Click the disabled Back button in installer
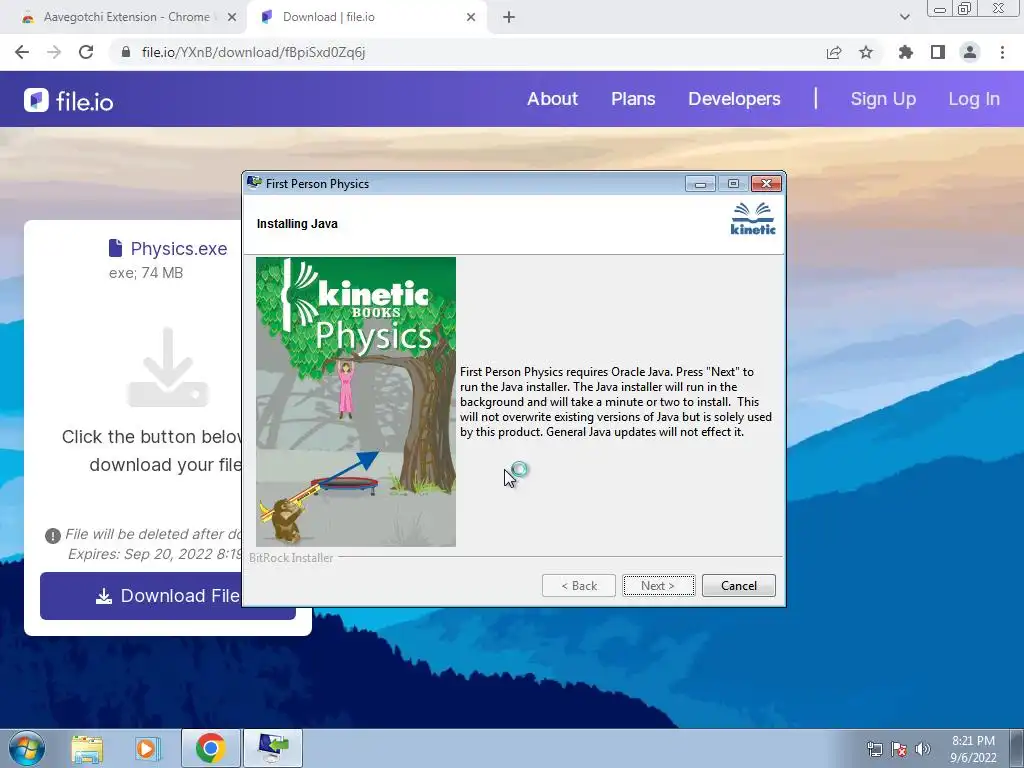 coord(579,586)
